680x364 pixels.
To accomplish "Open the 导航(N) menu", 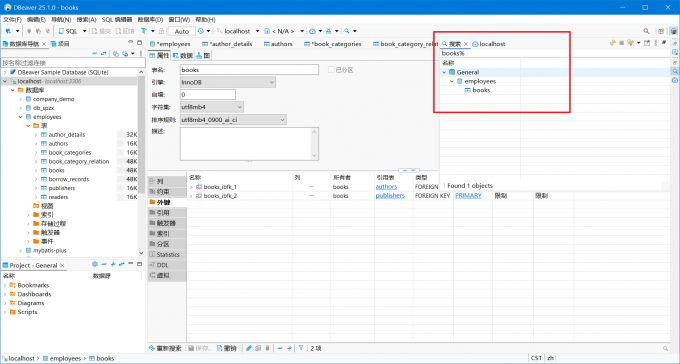I will click(x=61, y=20).
